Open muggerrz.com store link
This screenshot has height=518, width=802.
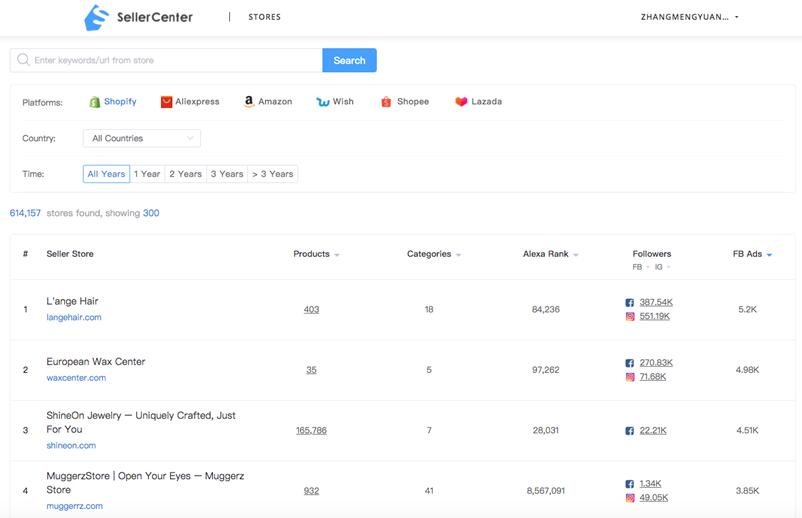pos(75,506)
